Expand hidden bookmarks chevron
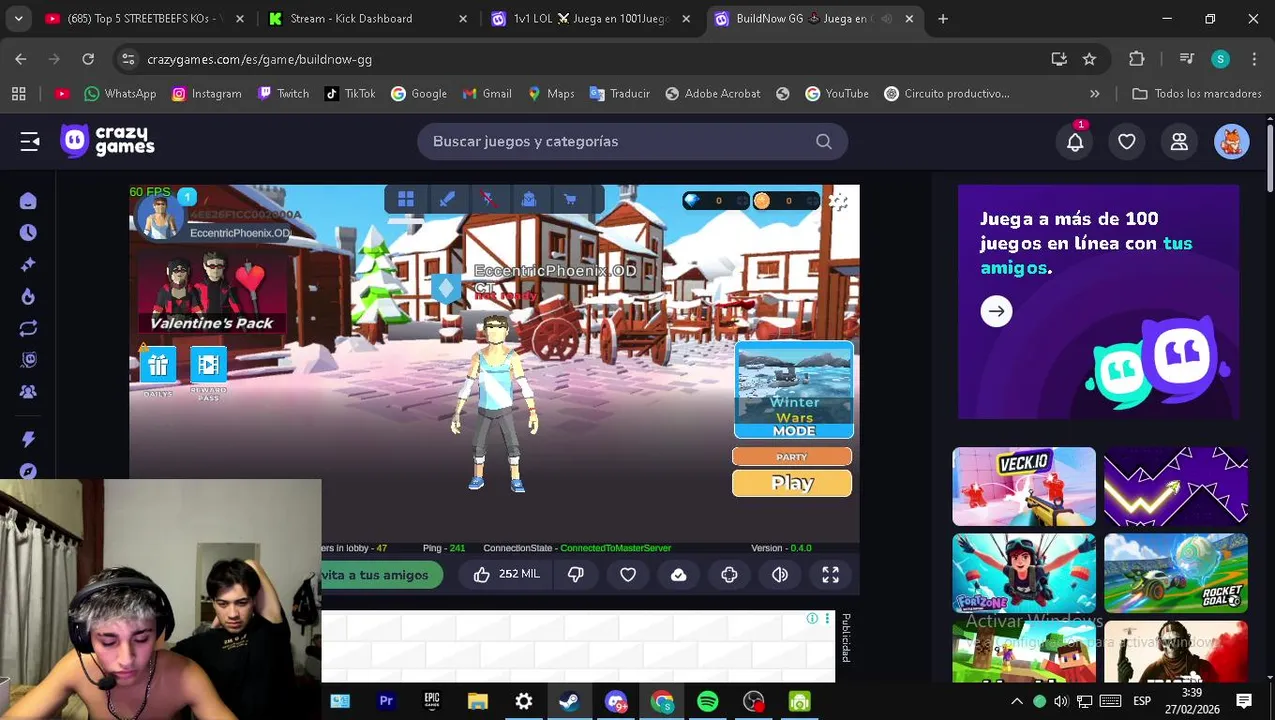 coord(1094,93)
